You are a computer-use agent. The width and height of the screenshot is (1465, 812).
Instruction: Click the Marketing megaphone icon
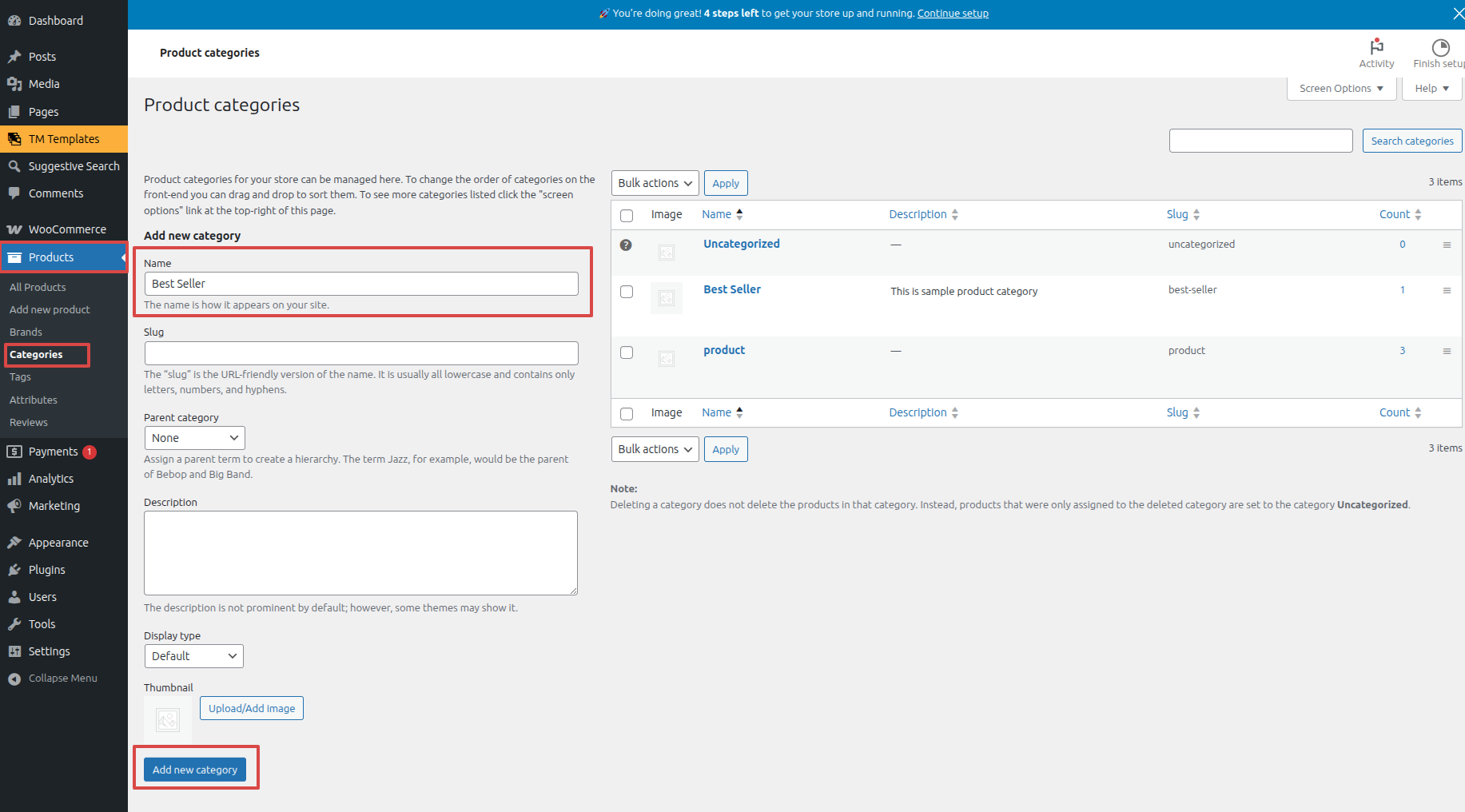coord(14,506)
